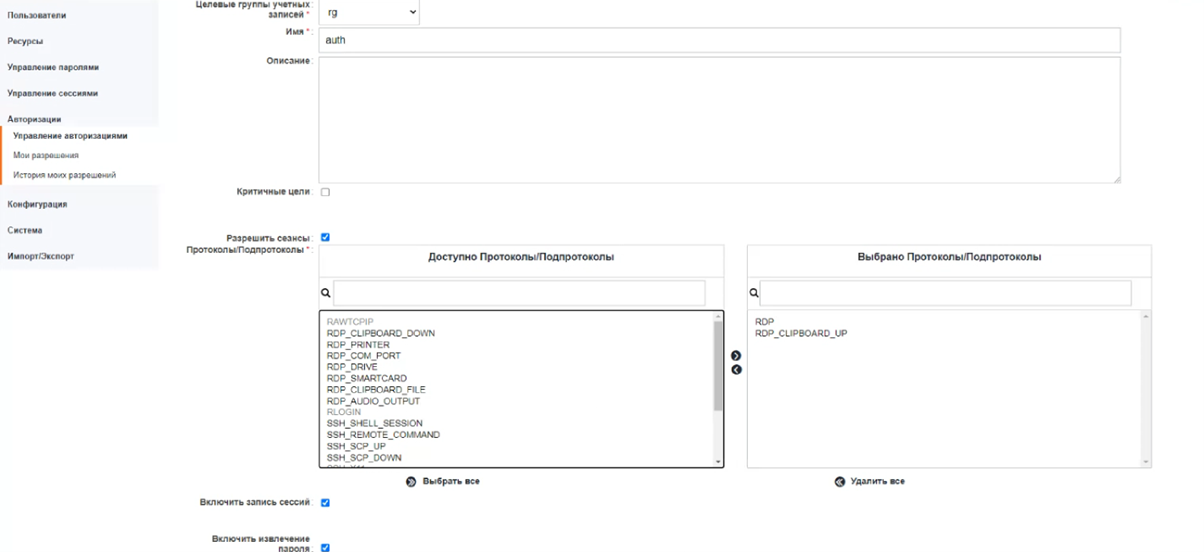Screen dimensions: 1204x552
Task: Click the search icon for available protocols
Action: 325,294
